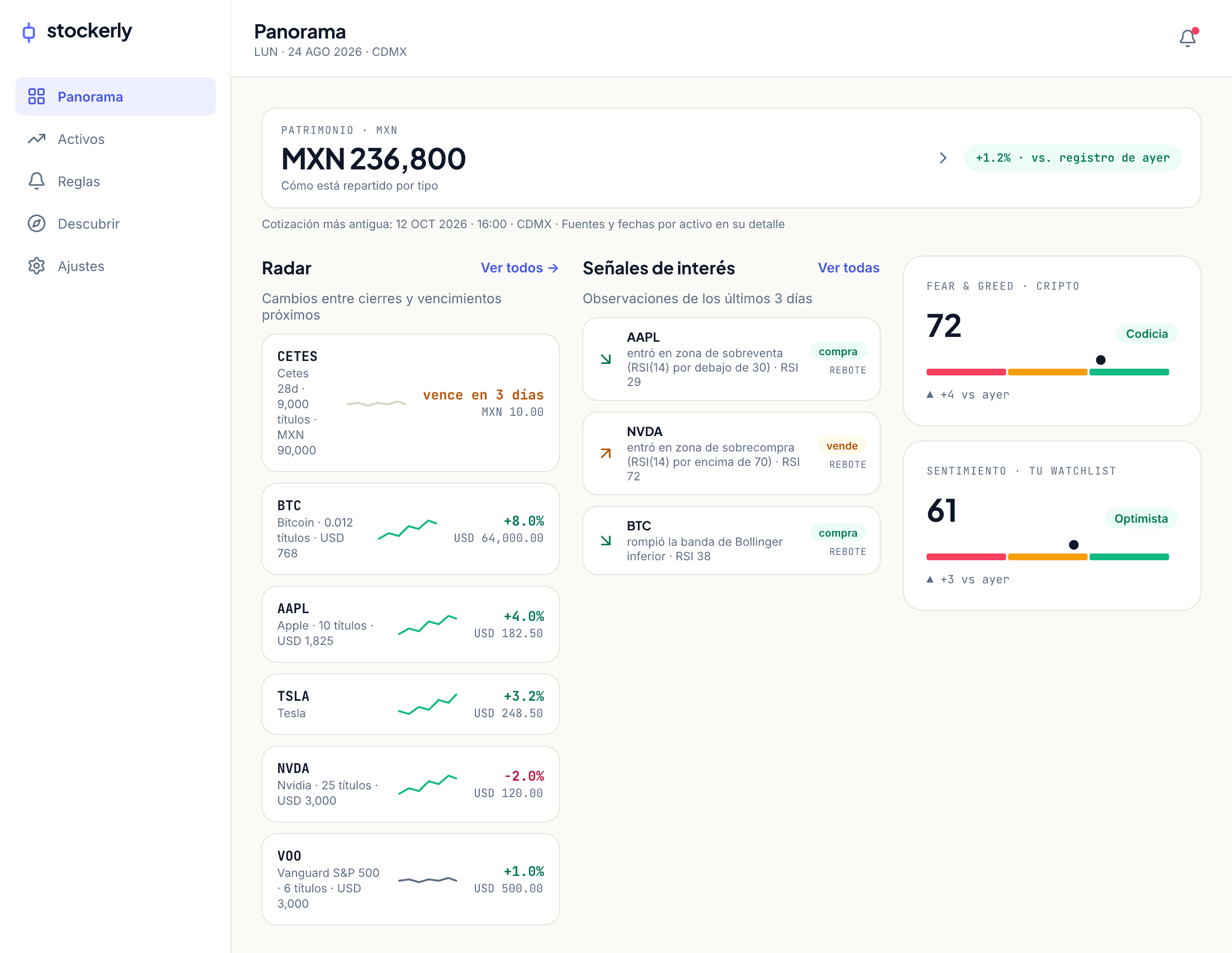Open the NVDA Radar card
Image resolution: width=1232 pixels, height=953 pixels.
pos(410,784)
